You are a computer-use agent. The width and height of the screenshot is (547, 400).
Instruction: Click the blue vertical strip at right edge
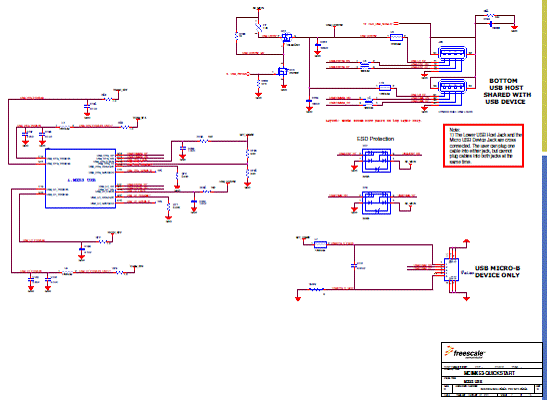point(545,276)
